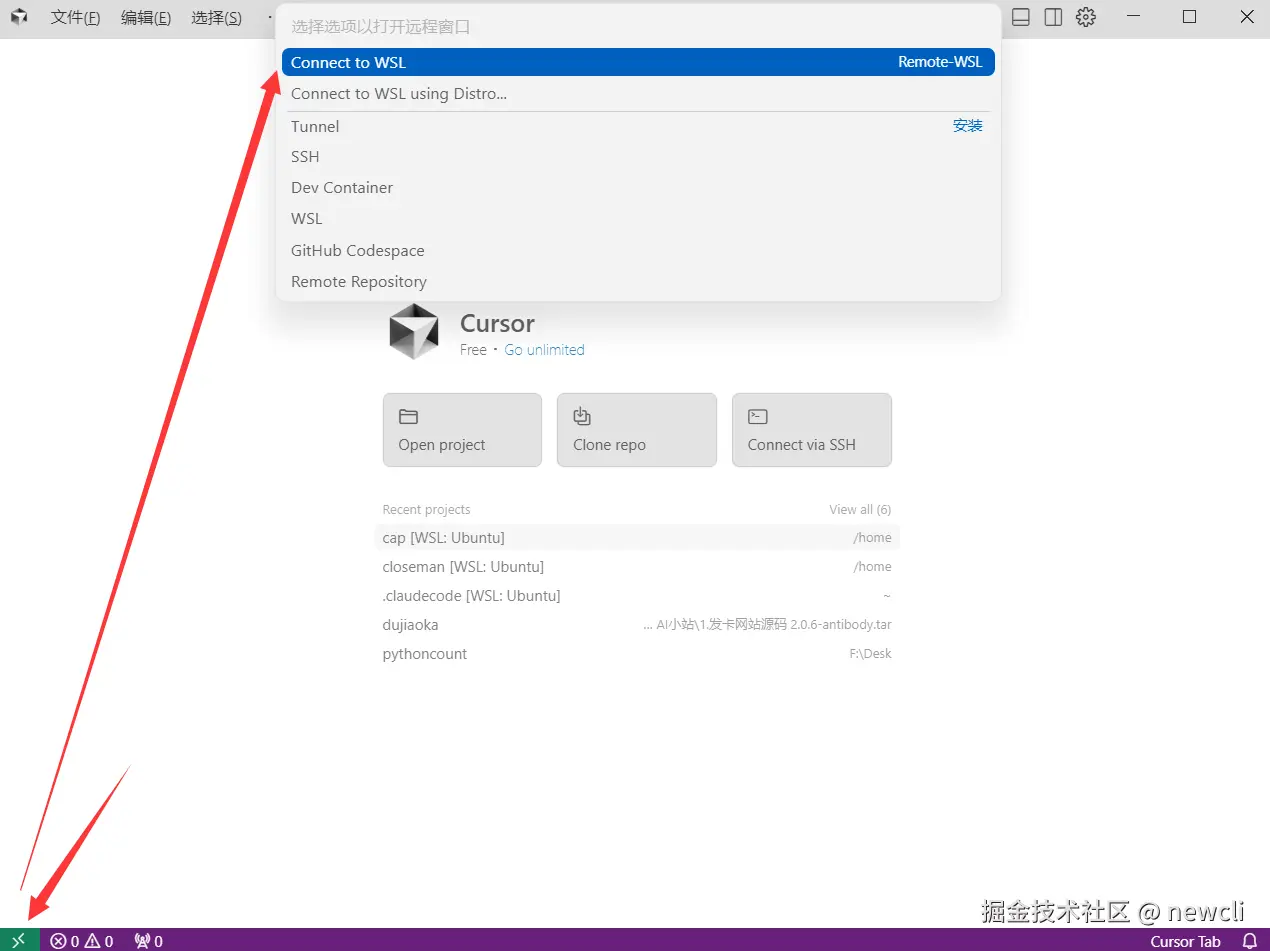Toggle the side panel layout icon
1270x951 pixels.
[1053, 17]
